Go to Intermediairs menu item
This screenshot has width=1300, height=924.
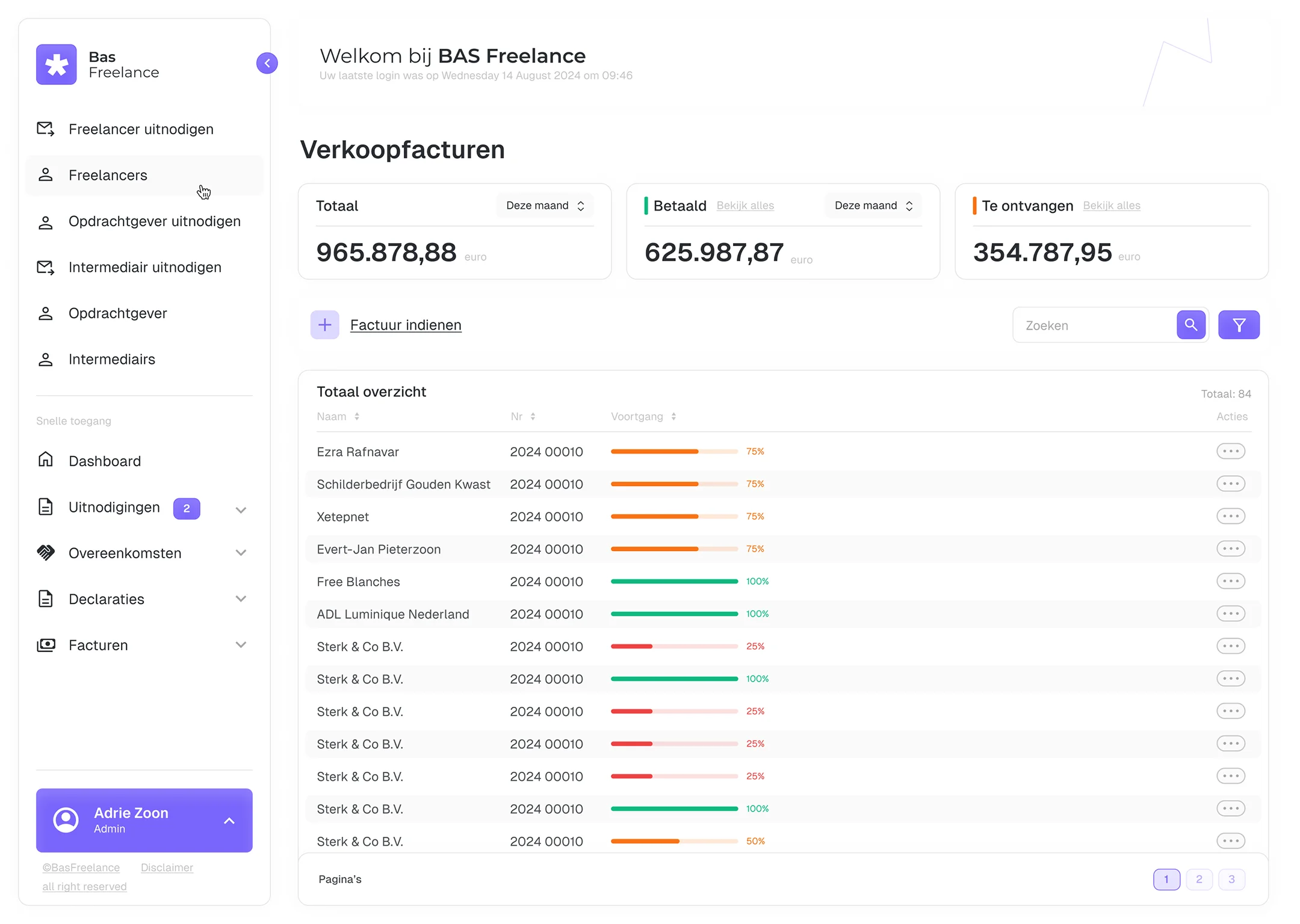112,359
